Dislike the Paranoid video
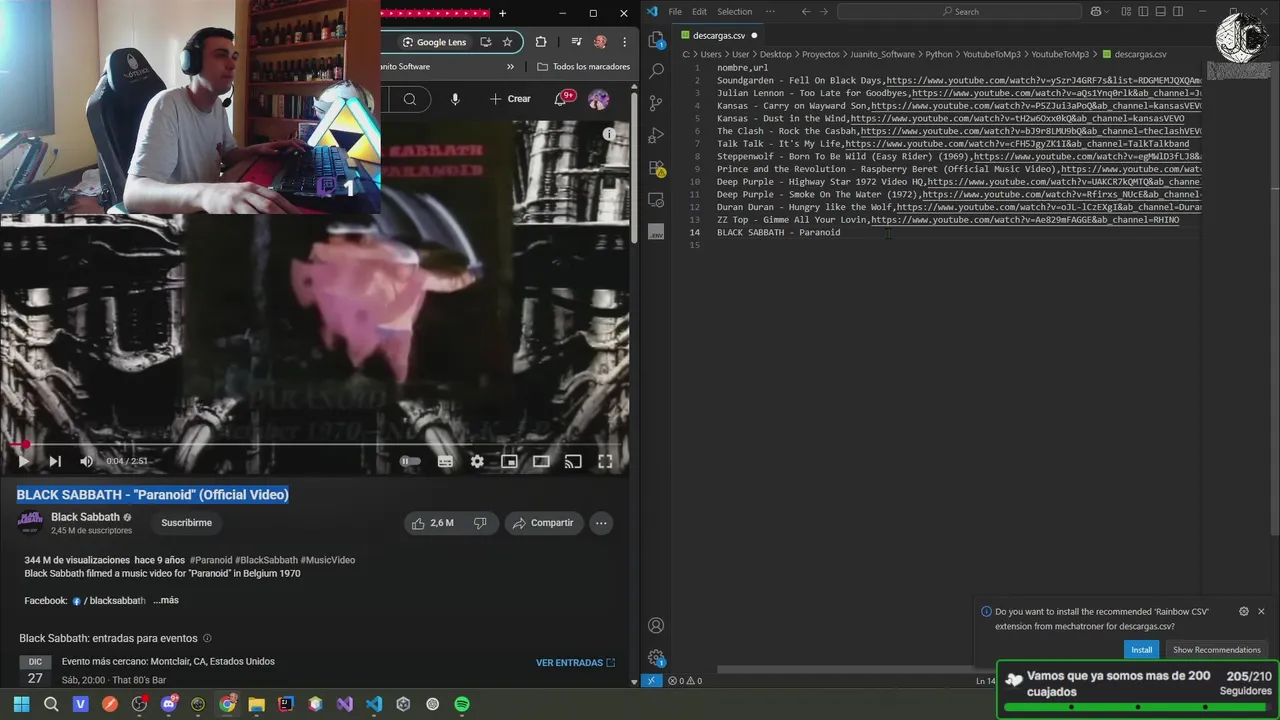Viewport: 1280px width, 720px height. [x=480, y=523]
